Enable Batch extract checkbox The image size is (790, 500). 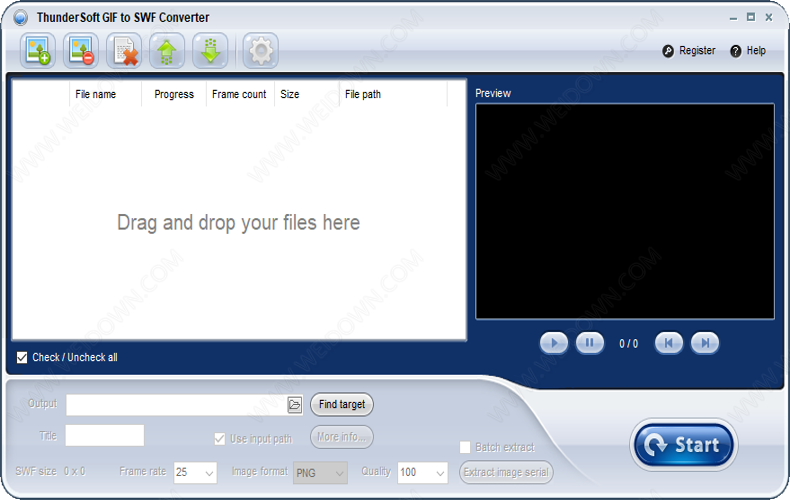tap(465, 448)
